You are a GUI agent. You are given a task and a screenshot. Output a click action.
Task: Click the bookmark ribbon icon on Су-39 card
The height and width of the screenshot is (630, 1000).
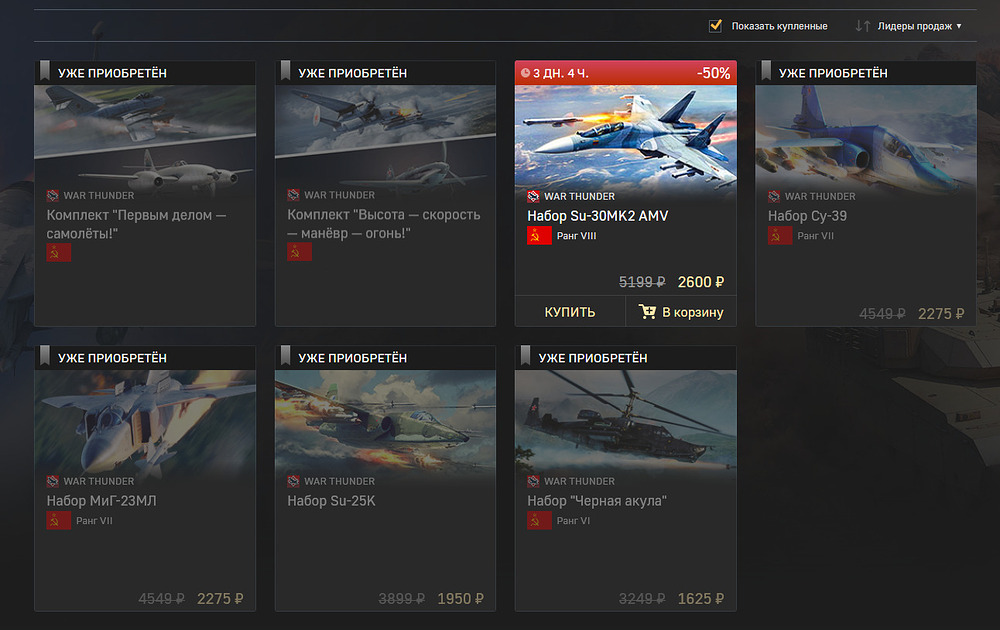(766, 70)
